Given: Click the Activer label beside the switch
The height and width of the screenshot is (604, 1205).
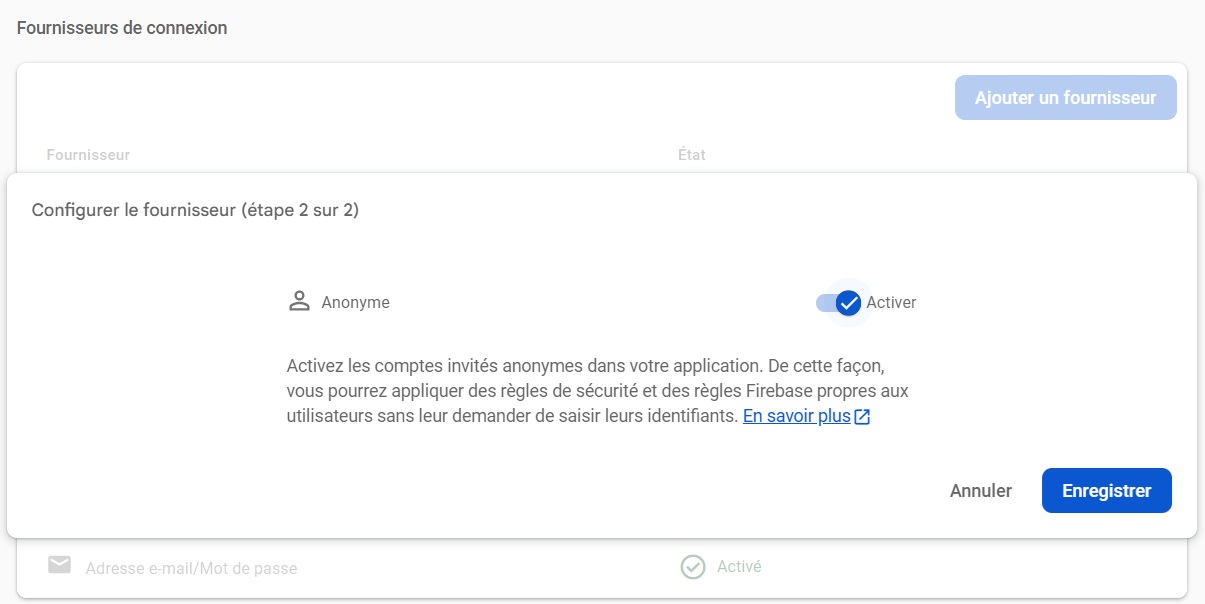Looking at the screenshot, I should 891,302.
